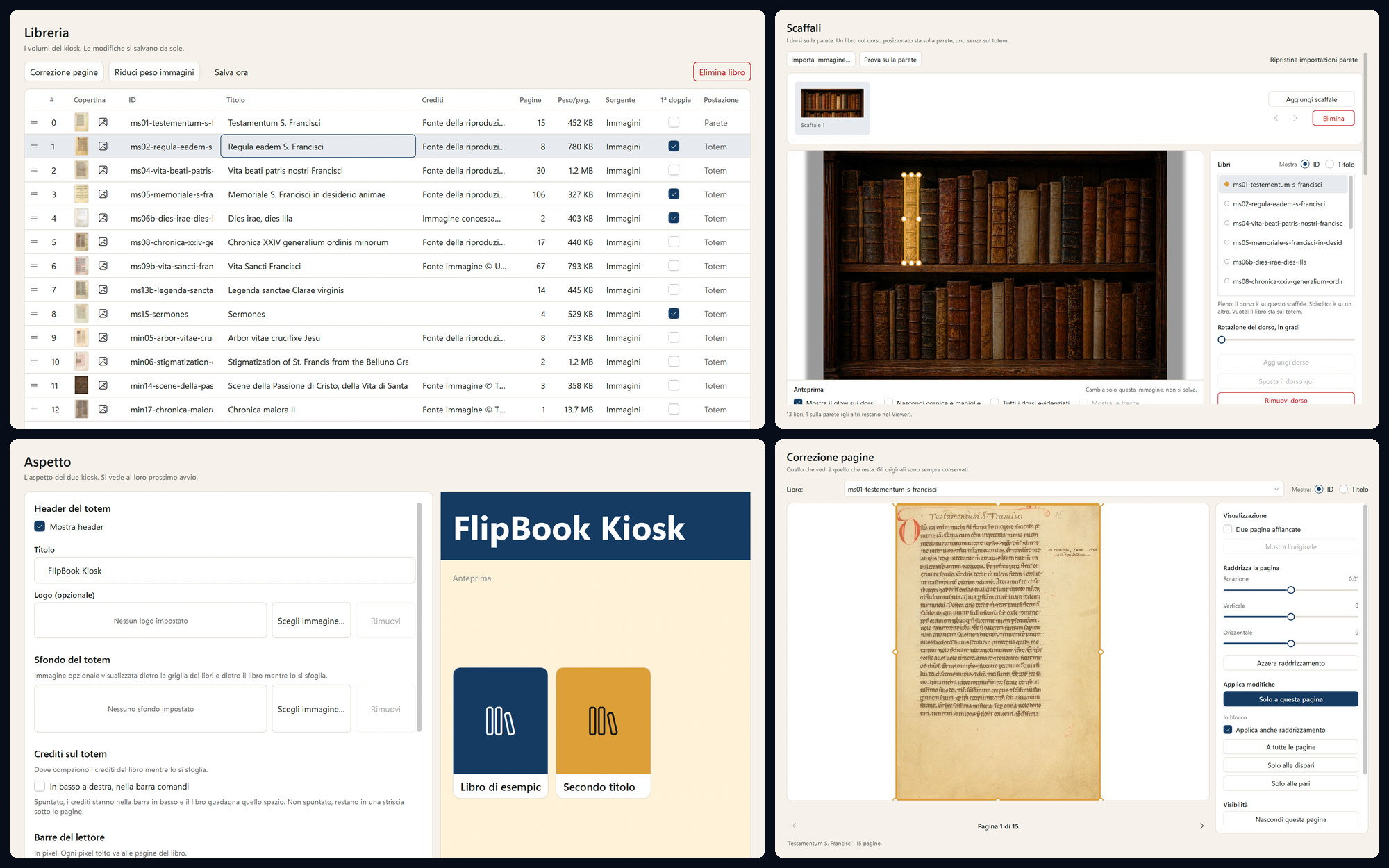Enable In basso a destra, nella barra comandi
The image size is (1389, 868).
click(x=40, y=786)
